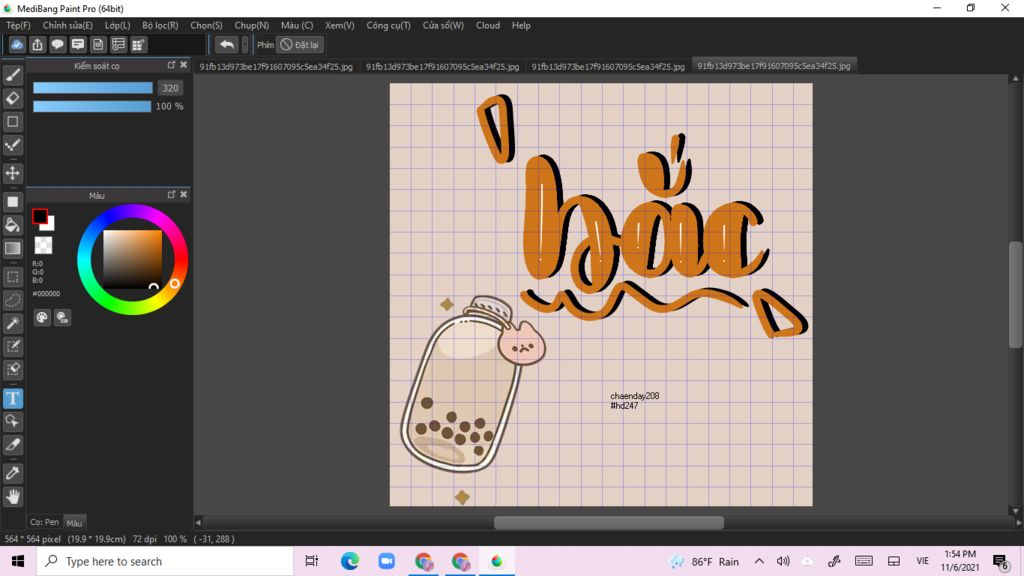
Task: Undock the Màu color panel
Action: (171, 195)
